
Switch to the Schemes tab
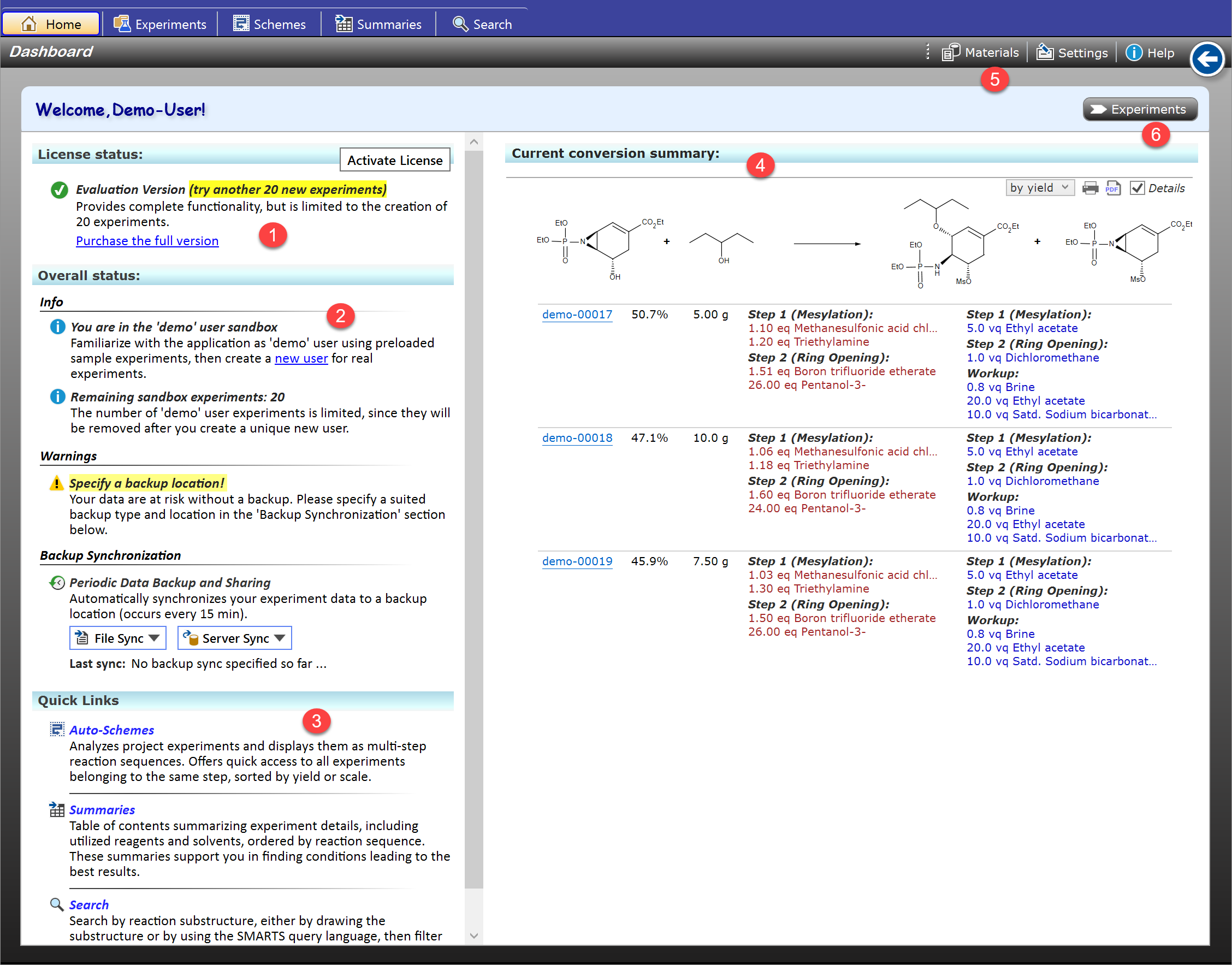point(269,24)
